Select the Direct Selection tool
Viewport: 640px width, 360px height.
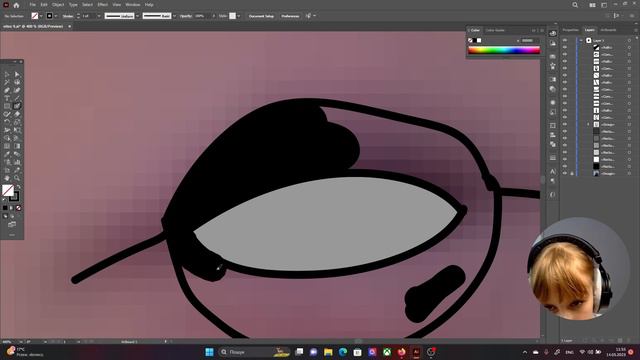[17, 74]
